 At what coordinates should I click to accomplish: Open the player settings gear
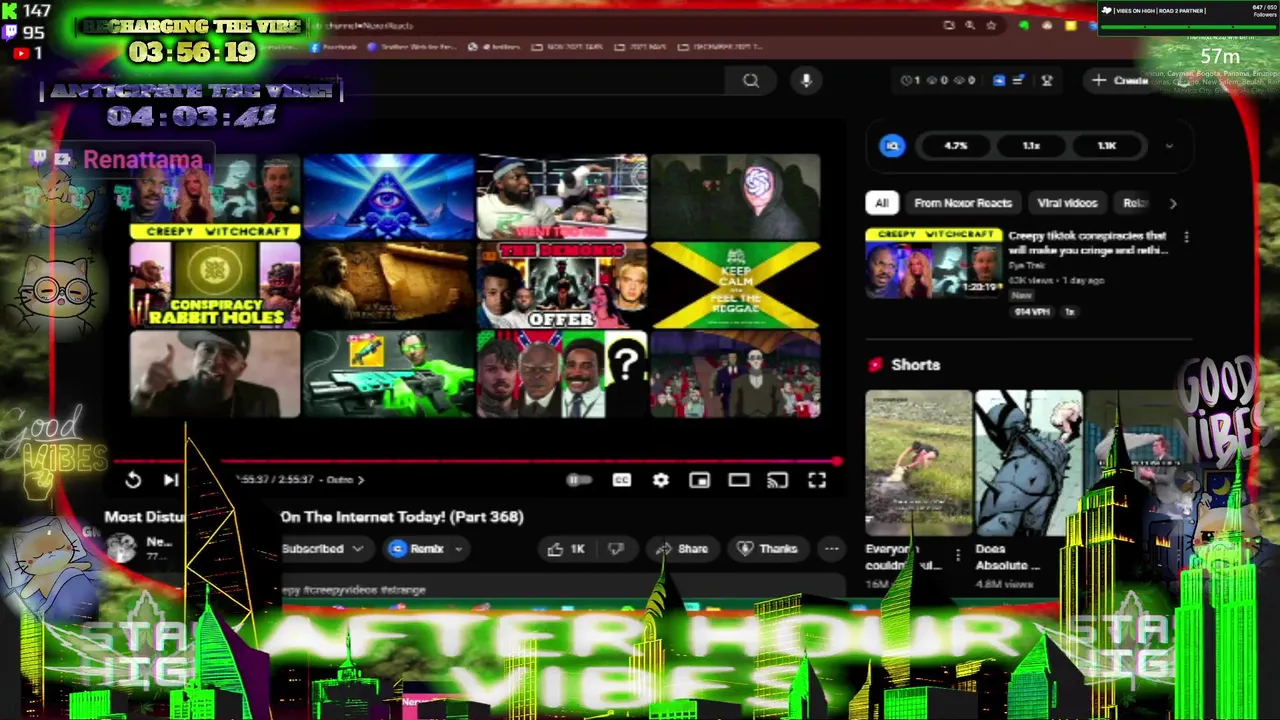tap(661, 481)
